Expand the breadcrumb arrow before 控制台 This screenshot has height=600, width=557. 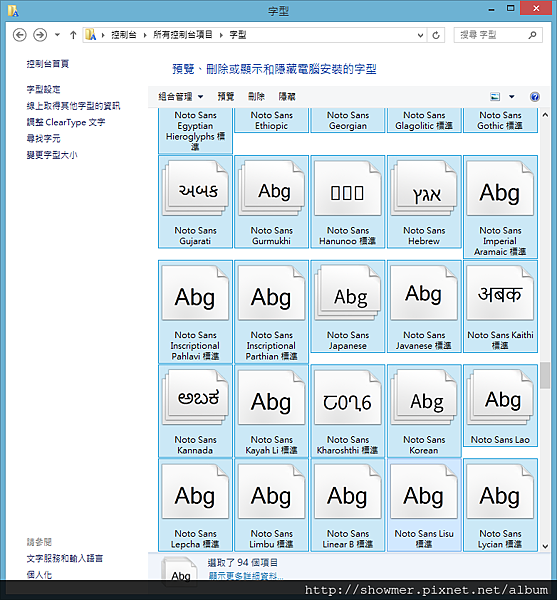[x=103, y=35]
